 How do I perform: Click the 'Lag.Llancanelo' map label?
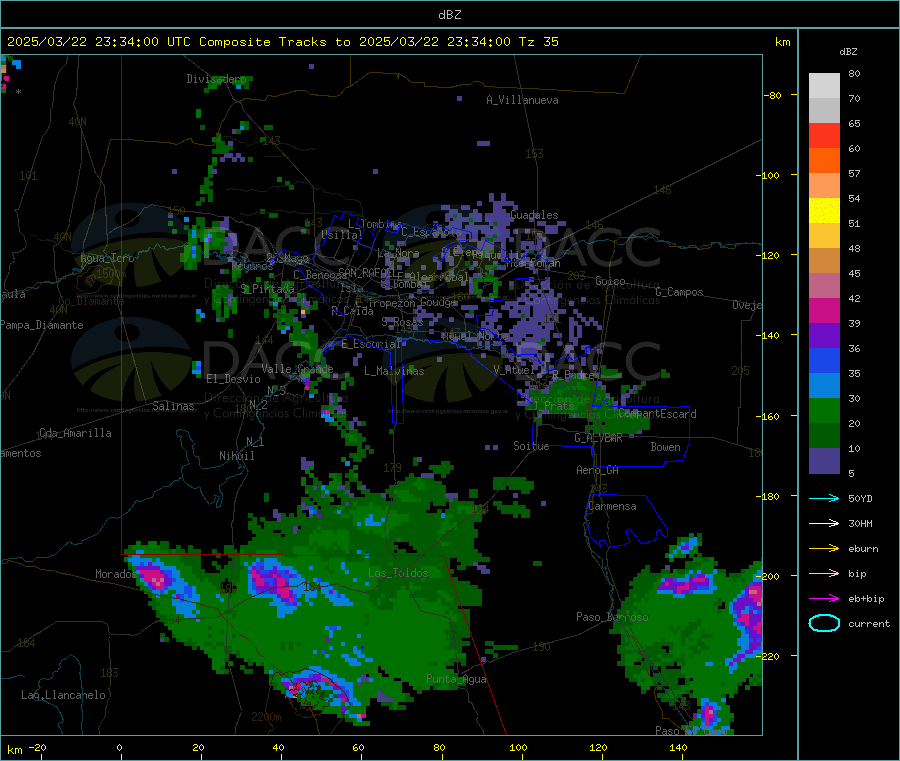[63, 695]
